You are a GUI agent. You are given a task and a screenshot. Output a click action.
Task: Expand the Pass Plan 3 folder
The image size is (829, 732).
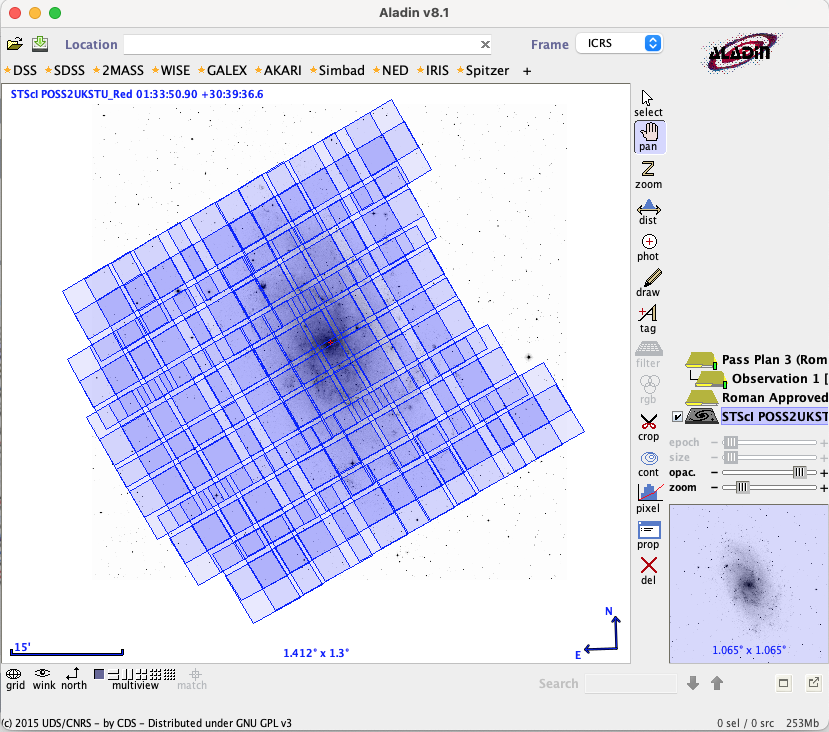(x=700, y=360)
